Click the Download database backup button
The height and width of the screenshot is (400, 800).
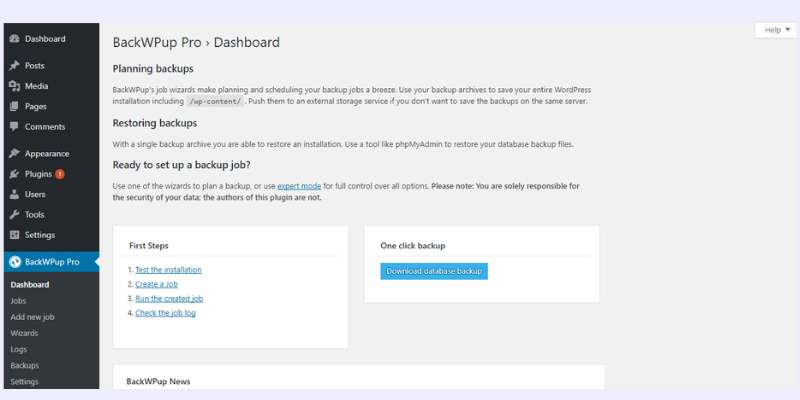click(x=434, y=271)
